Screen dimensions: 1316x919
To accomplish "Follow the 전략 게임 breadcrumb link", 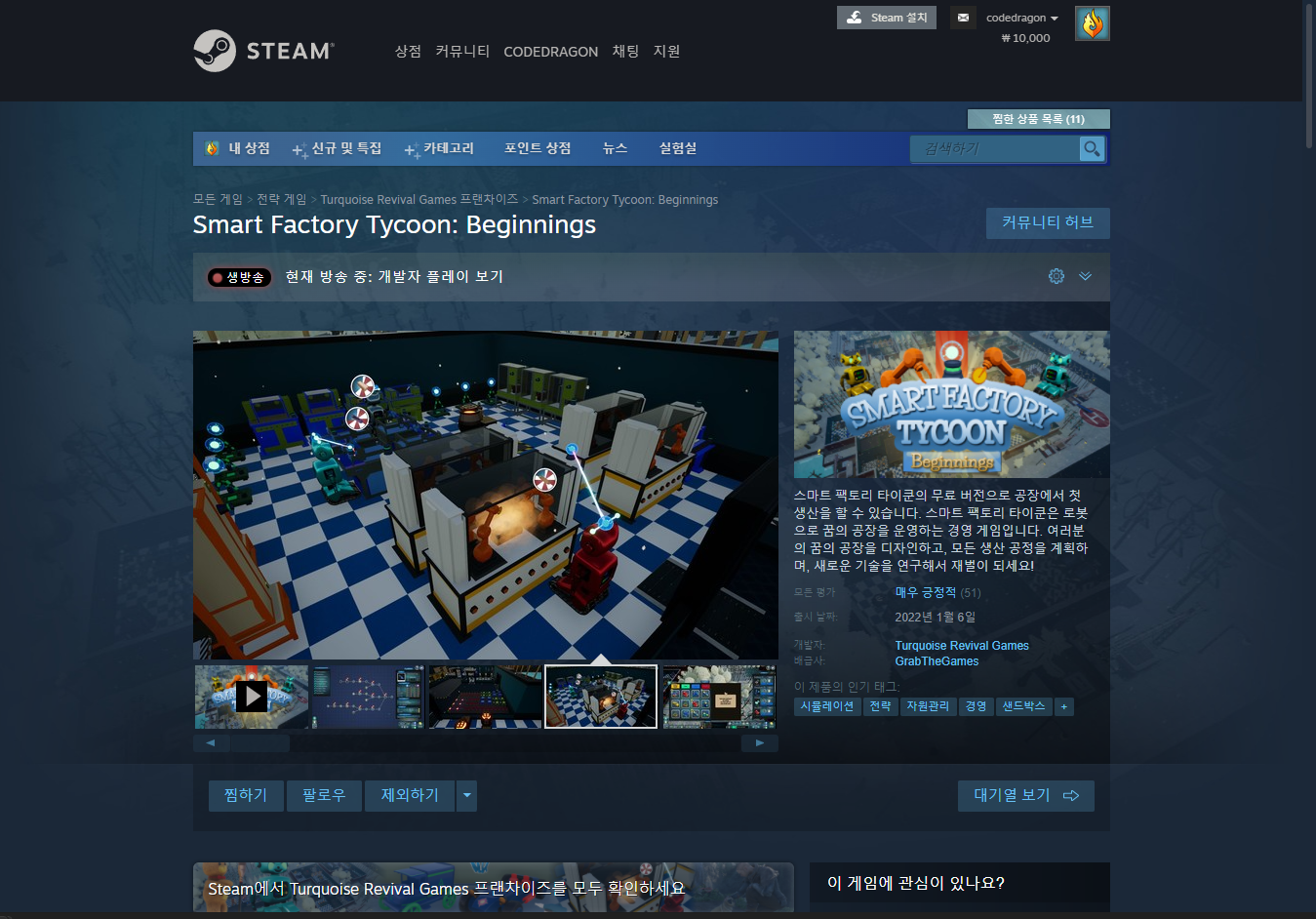I will [281, 199].
